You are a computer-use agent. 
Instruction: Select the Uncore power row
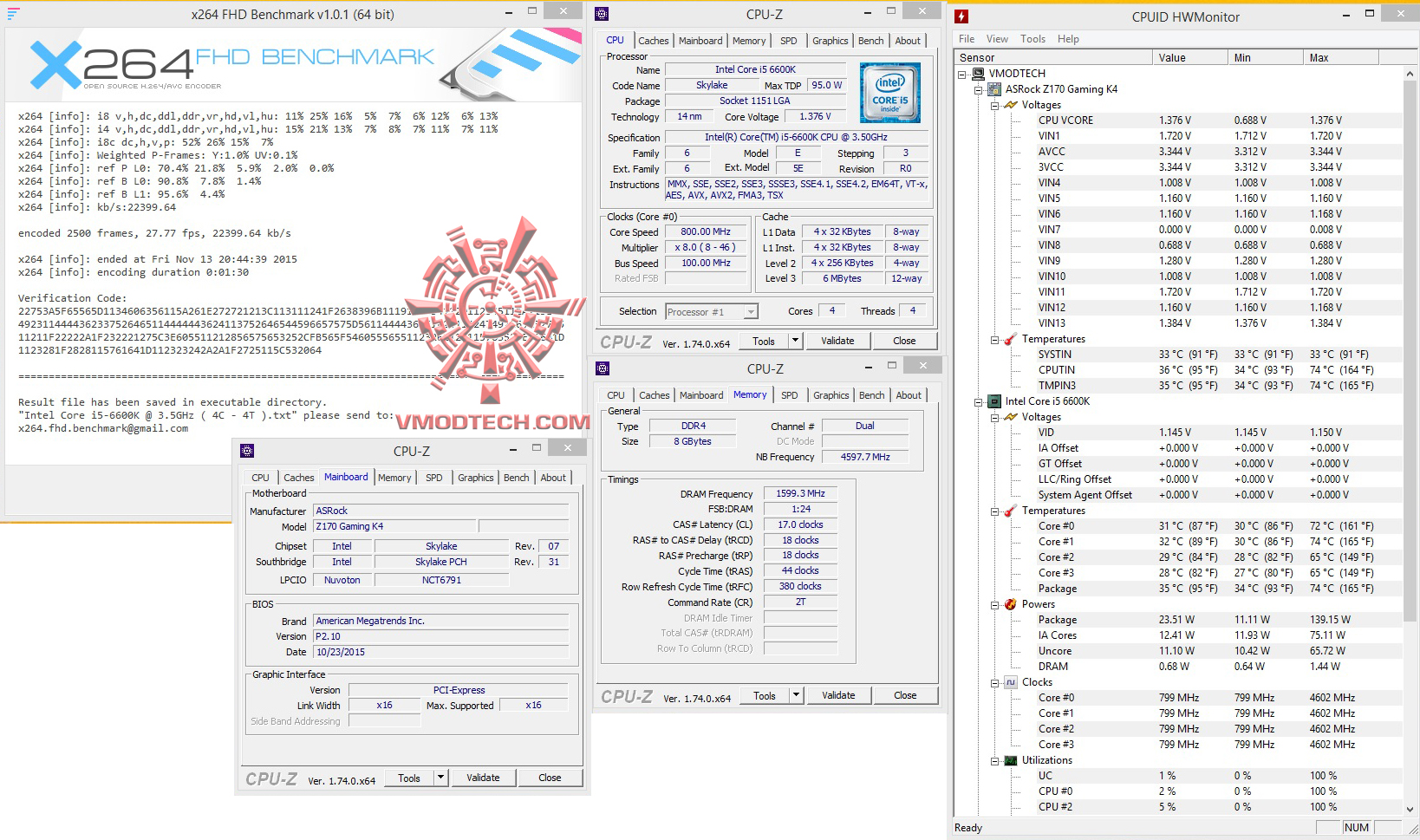click(x=1178, y=651)
